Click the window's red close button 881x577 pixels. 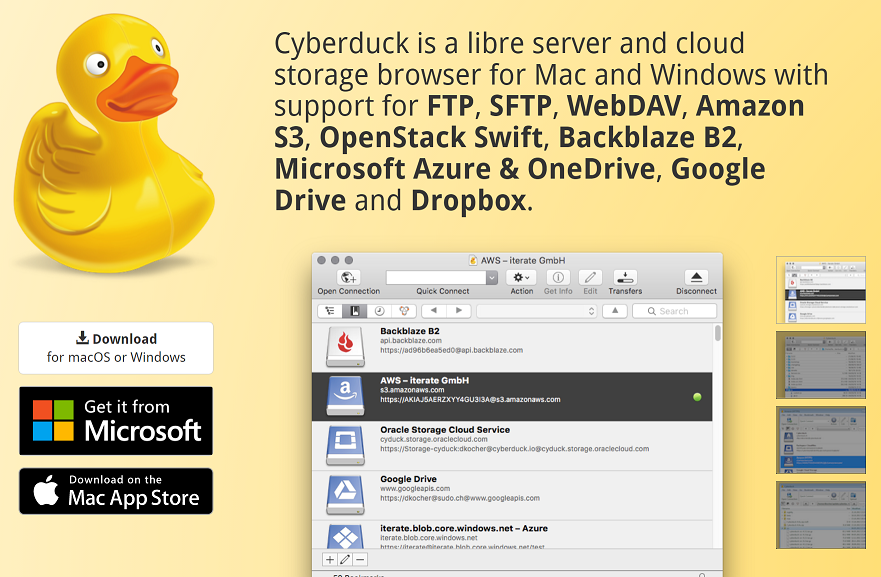(x=321, y=260)
